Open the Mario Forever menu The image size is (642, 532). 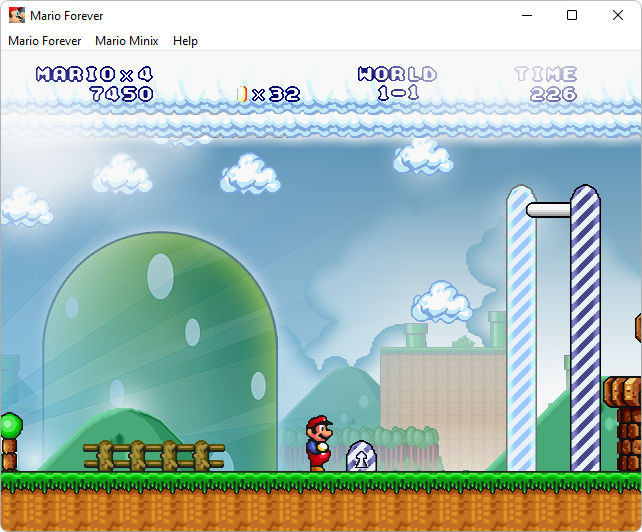45,41
